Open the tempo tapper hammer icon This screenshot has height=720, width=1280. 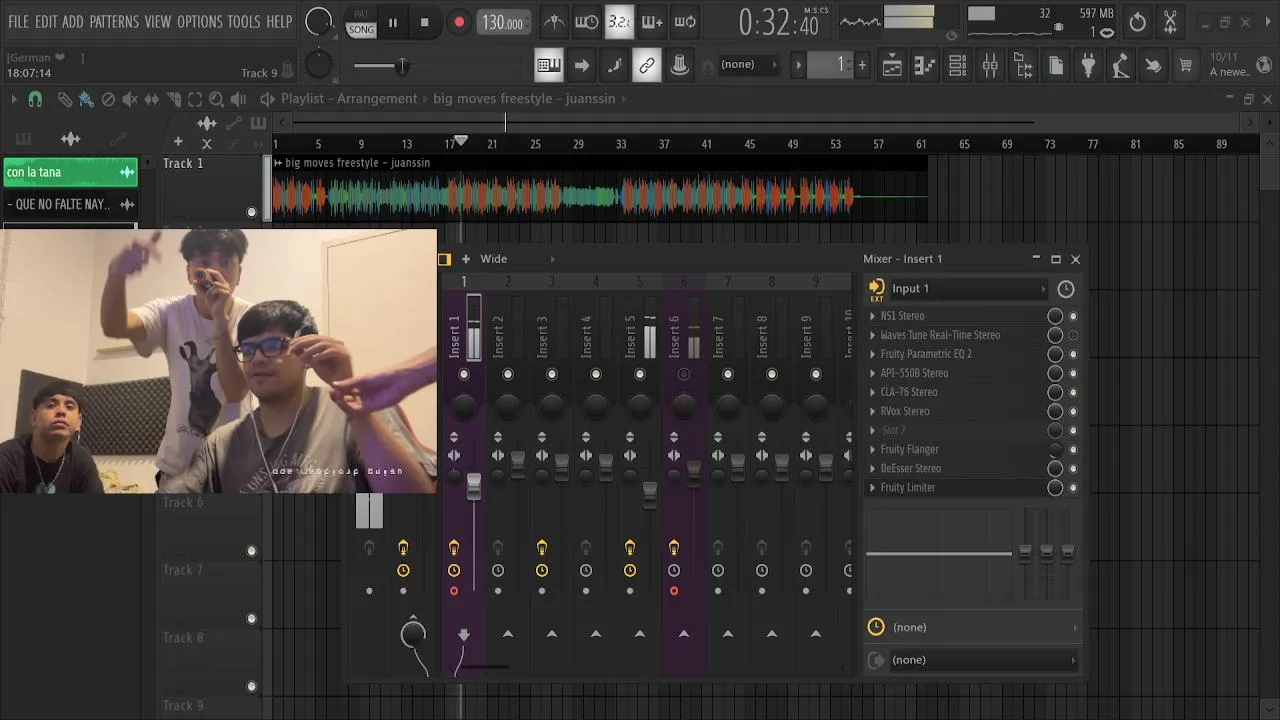(x=1121, y=66)
